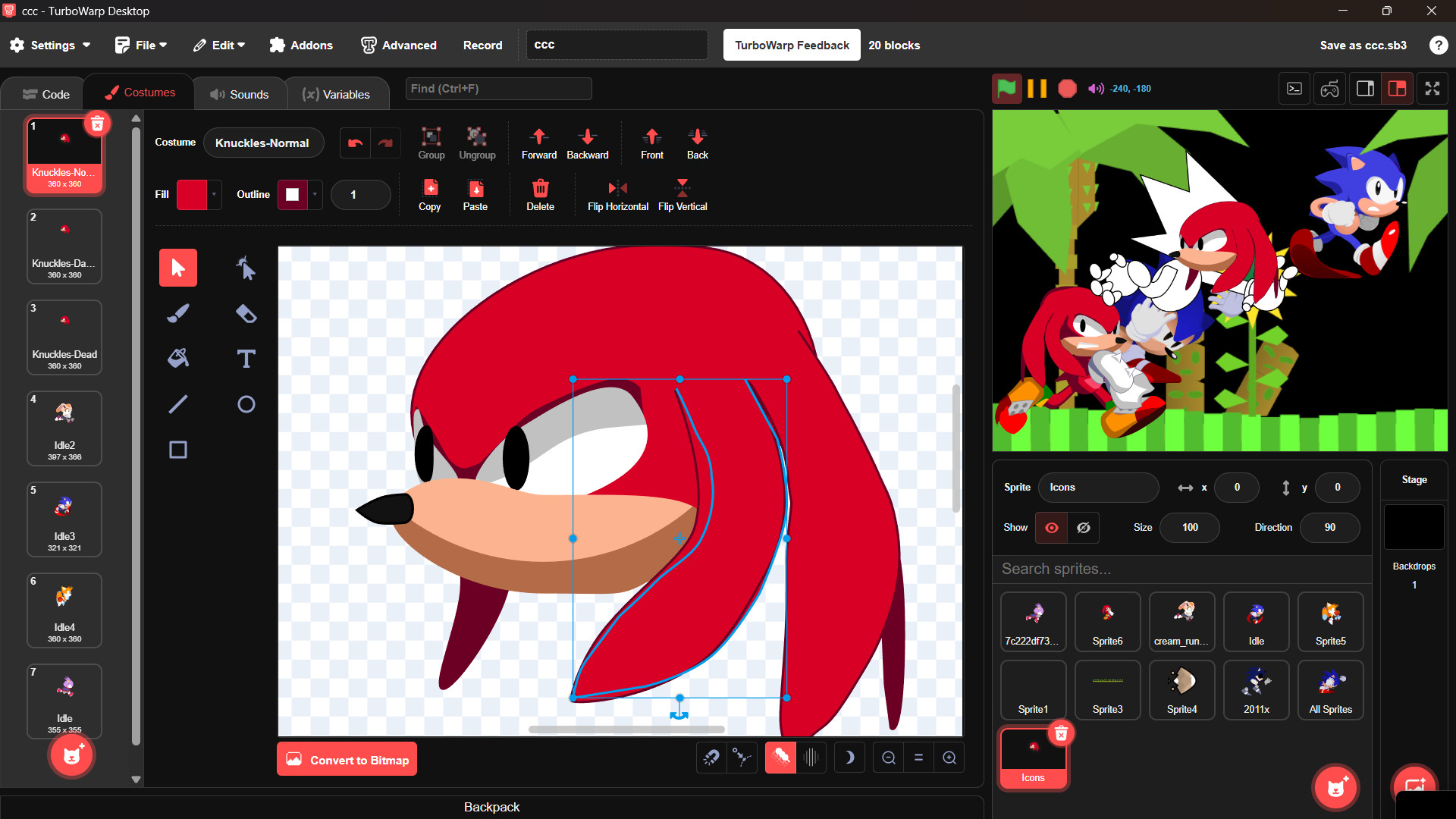Zoom out of the costume canvas
The height and width of the screenshot is (819, 1456).
pos(889,758)
